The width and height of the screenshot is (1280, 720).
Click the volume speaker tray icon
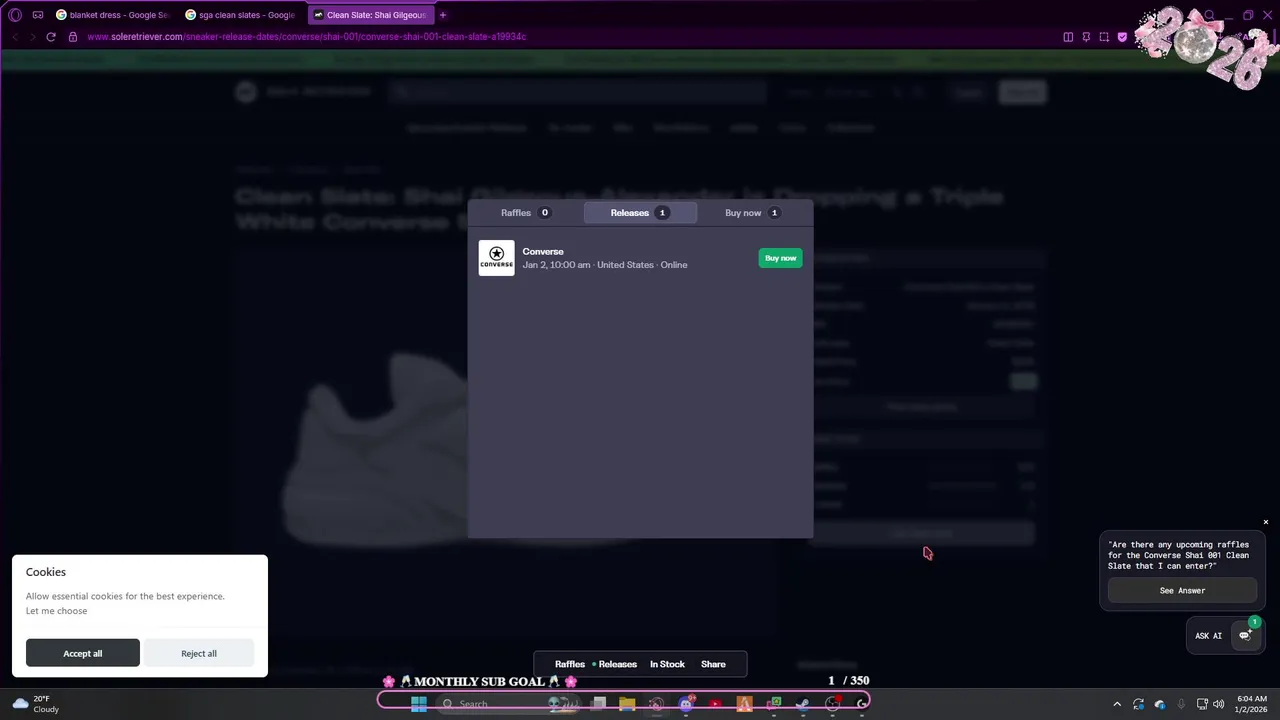[x=1218, y=704]
